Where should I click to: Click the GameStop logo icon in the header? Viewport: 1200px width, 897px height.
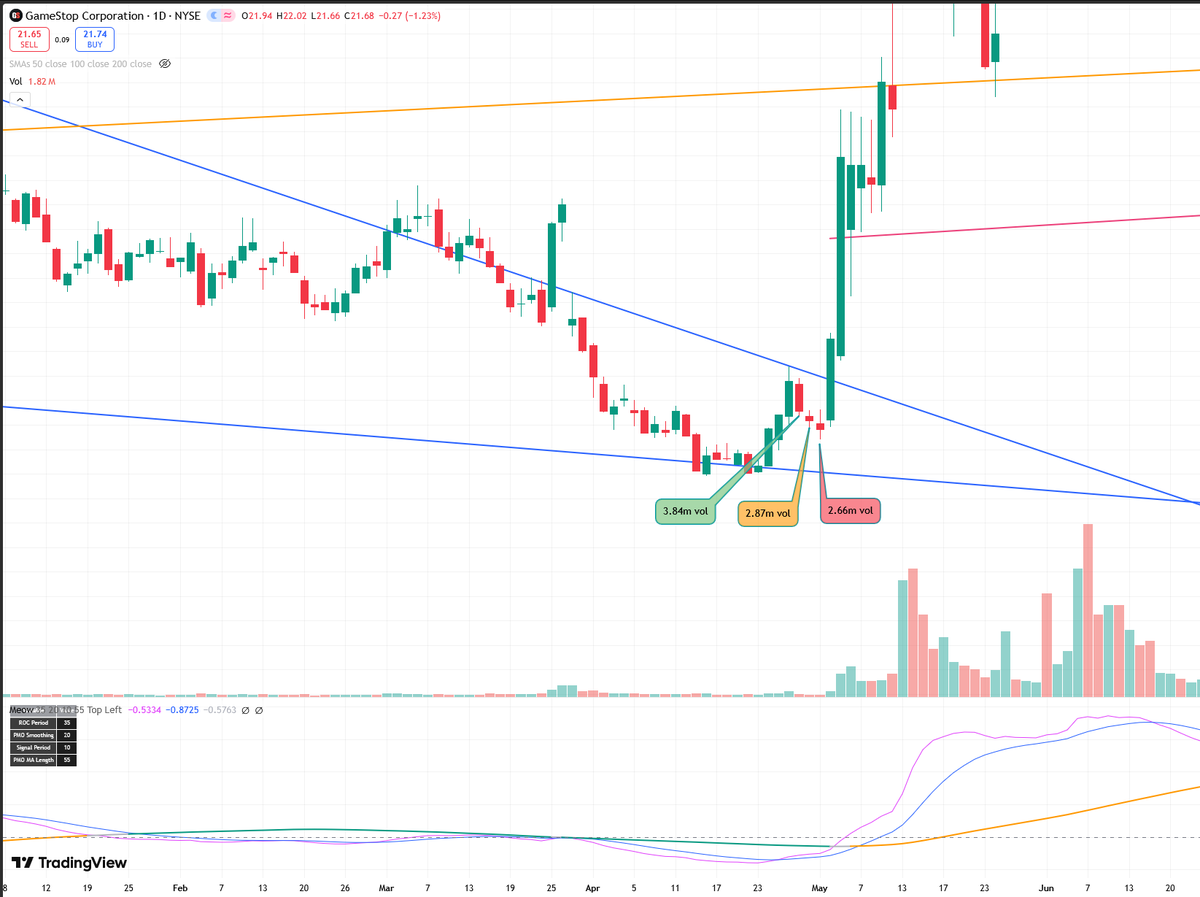16,16
